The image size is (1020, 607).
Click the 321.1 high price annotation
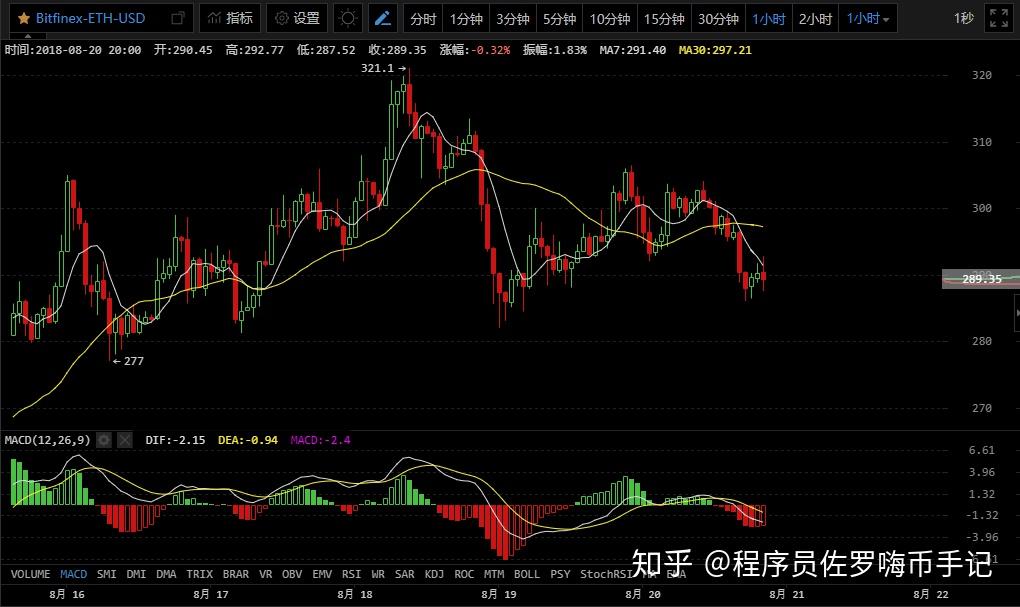[383, 68]
